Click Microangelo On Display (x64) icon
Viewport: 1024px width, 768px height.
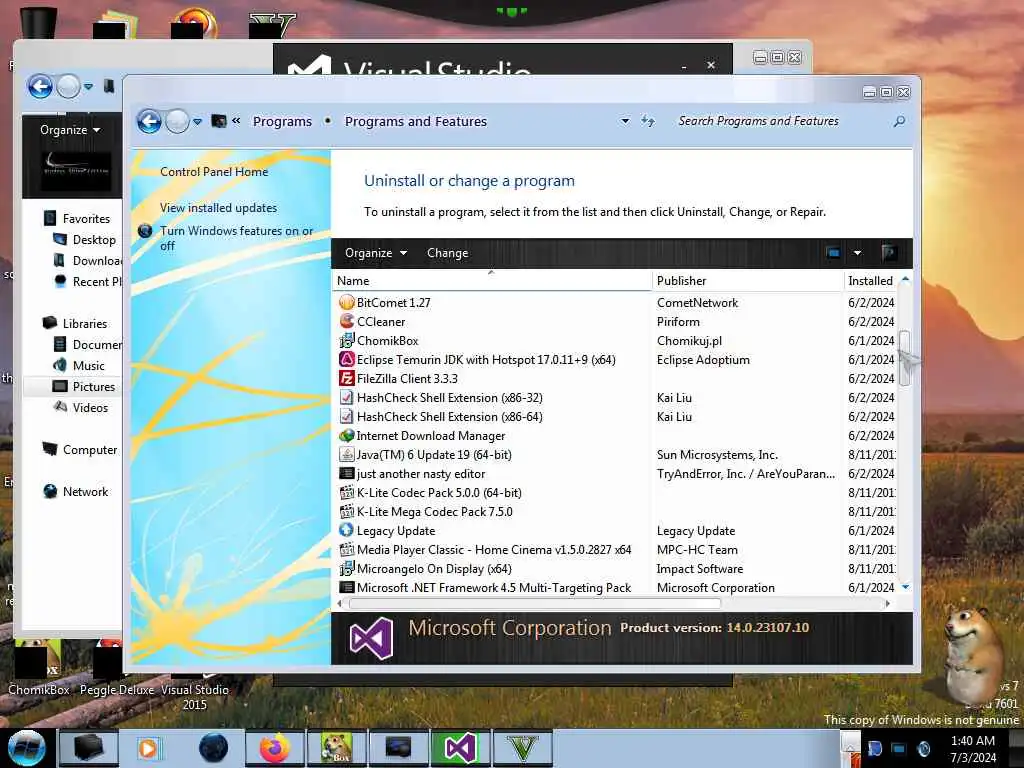(x=347, y=568)
